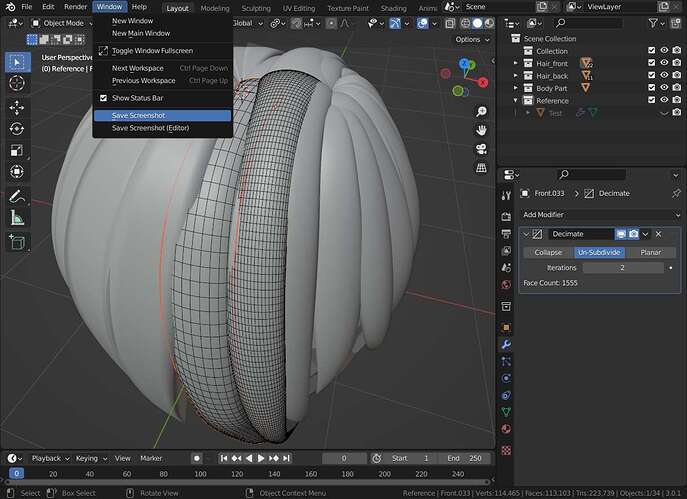Hide the Reference collection in viewport
This screenshot has height=499, width=687.
pyautogui.click(x=664, y=100)
